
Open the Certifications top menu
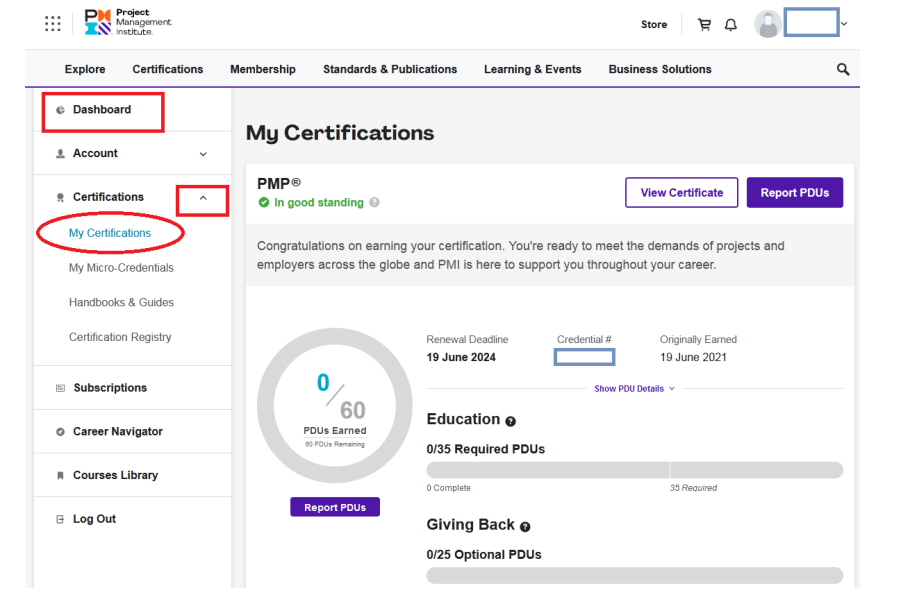click(168, 69)
